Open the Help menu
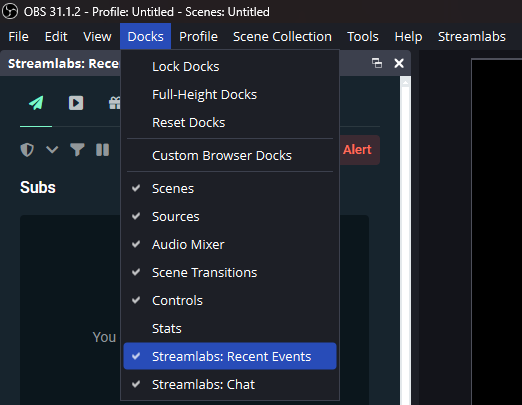Viewport: 522px width, 405px height. pos(408,37)
